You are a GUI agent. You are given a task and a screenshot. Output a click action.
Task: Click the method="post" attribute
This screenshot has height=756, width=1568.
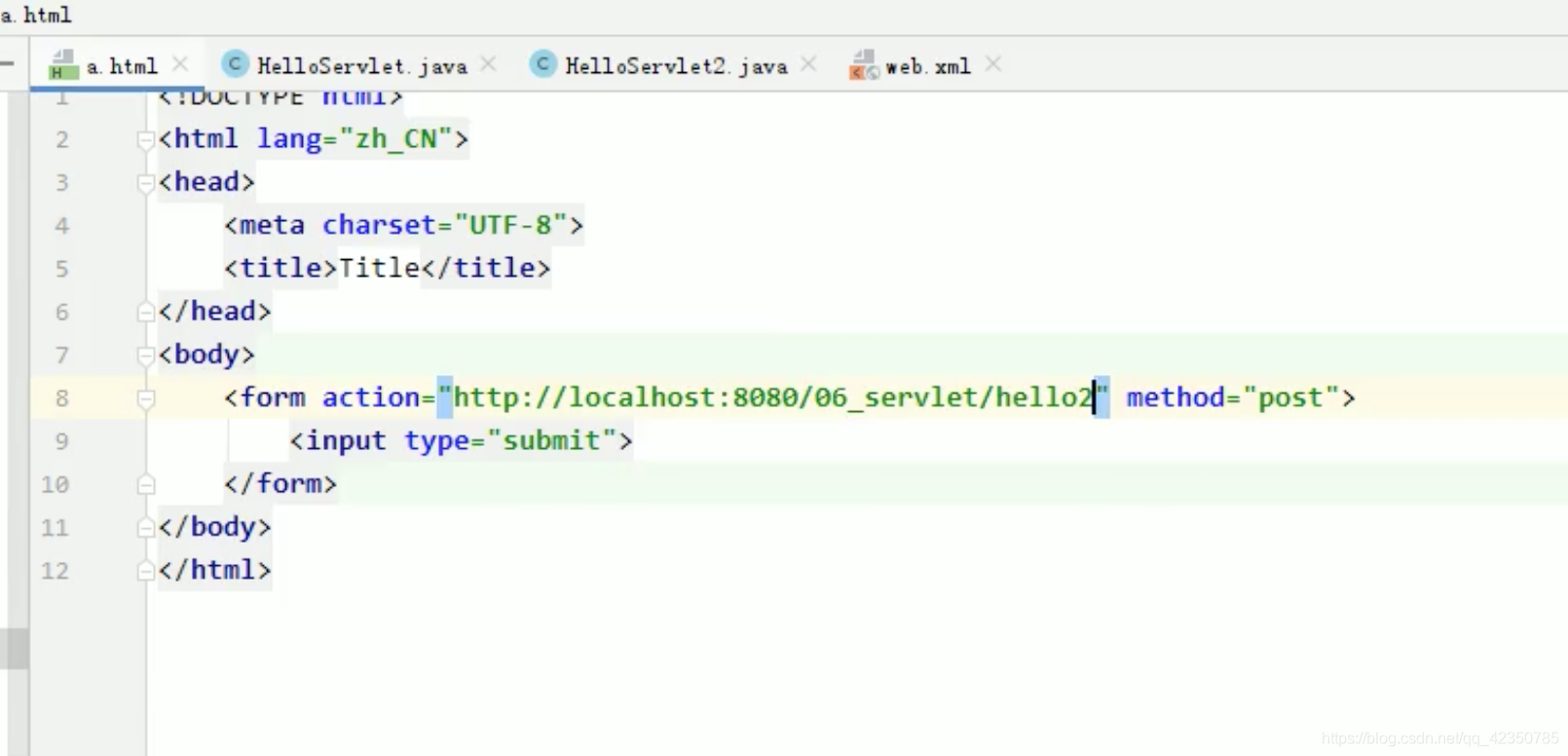click(x=1232, y=397)
